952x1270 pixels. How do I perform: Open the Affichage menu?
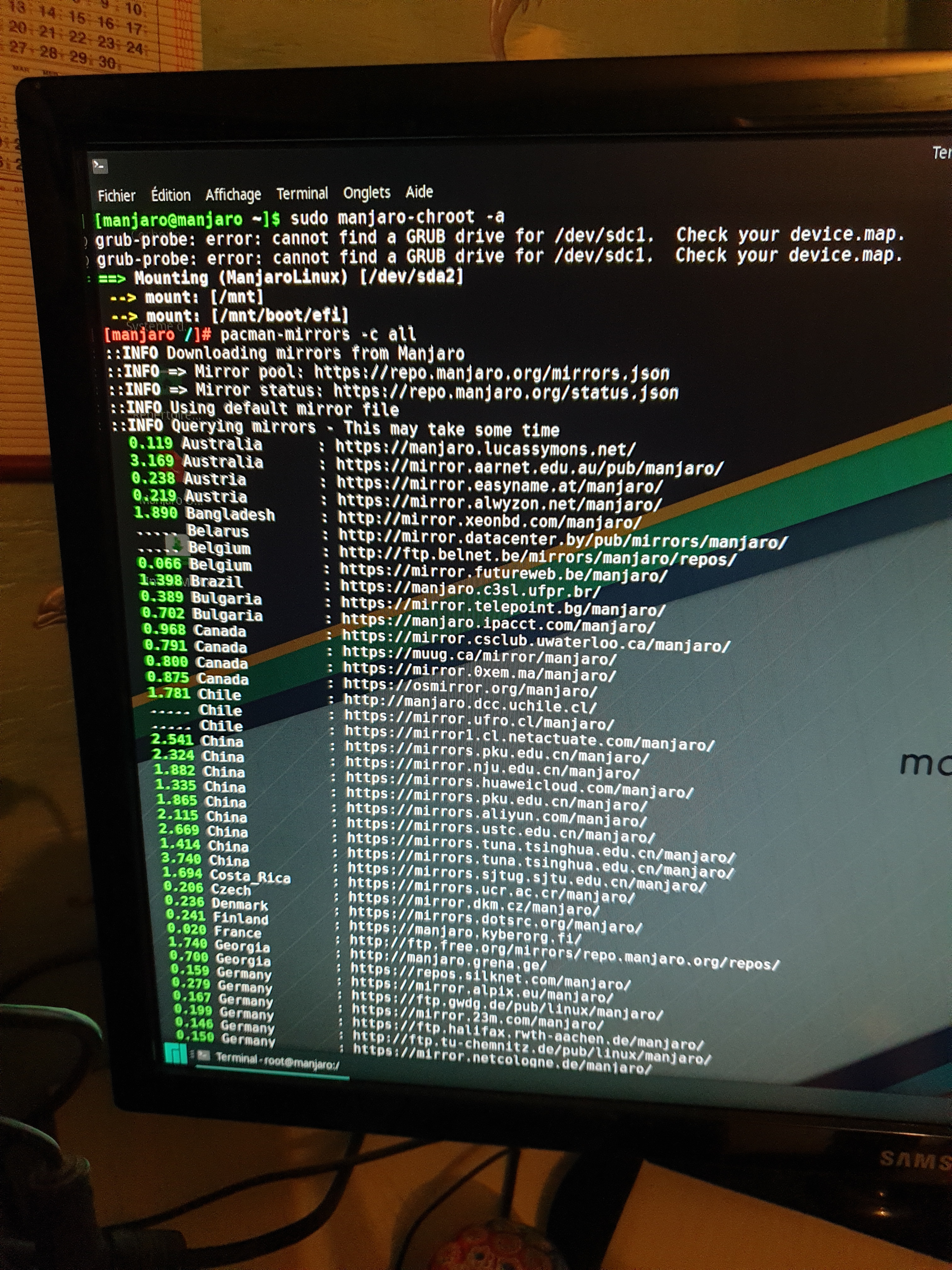pyautogui.click(x=233, y=195)
